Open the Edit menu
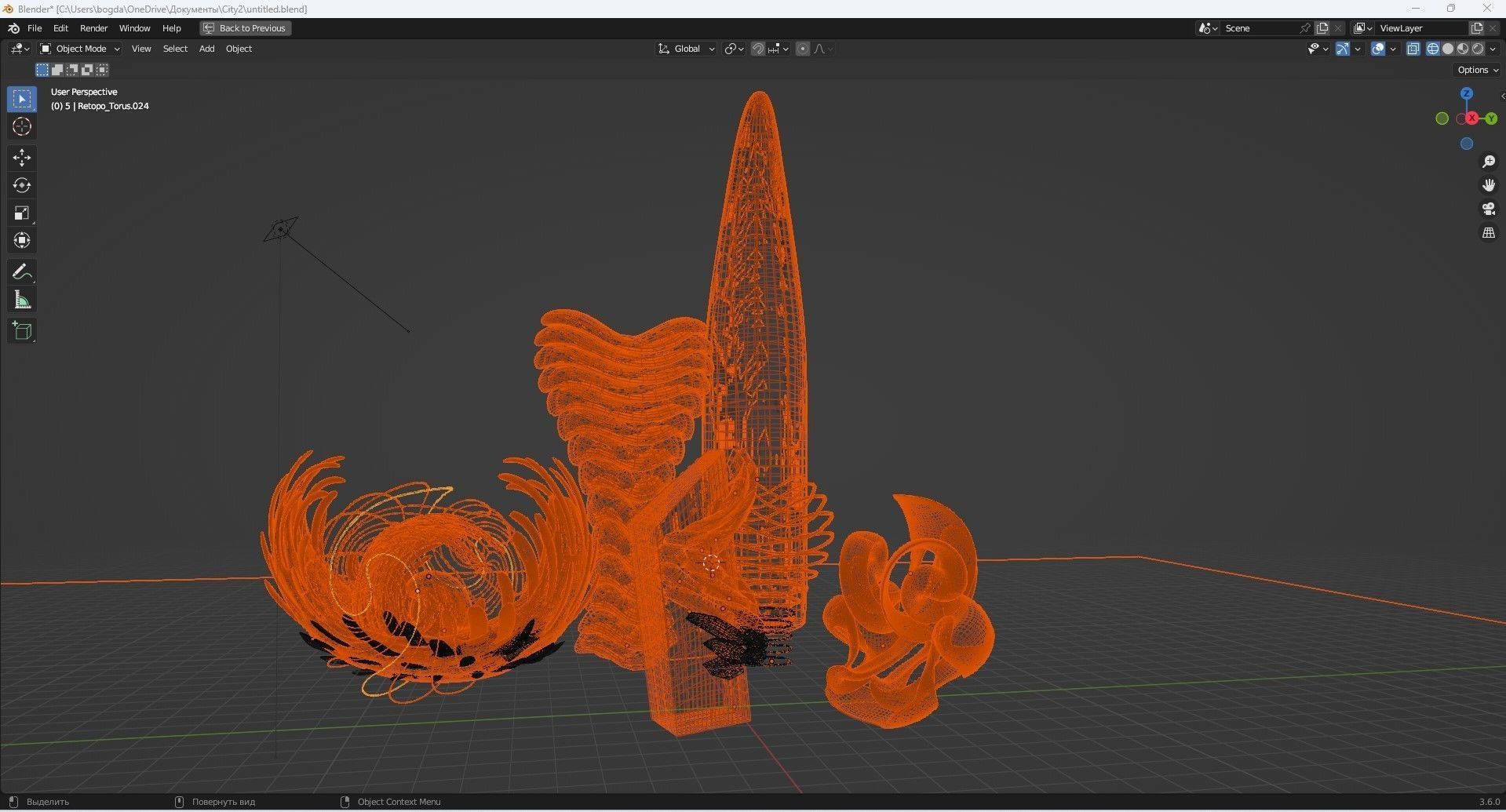1506x812 pixels. point(60,28)
